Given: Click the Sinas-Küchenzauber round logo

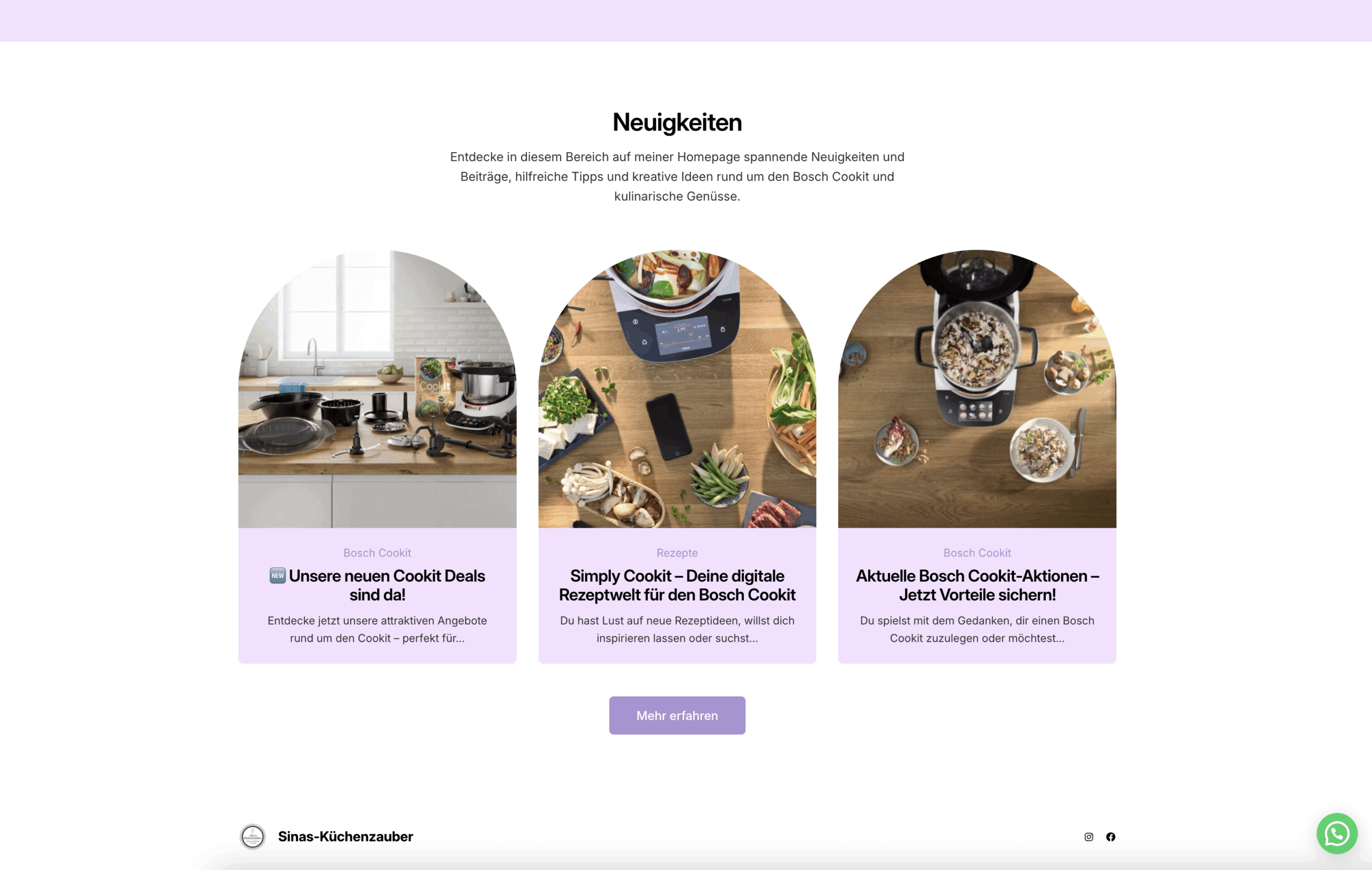Looking at the screenshot, I should click(x=252, y=836).
